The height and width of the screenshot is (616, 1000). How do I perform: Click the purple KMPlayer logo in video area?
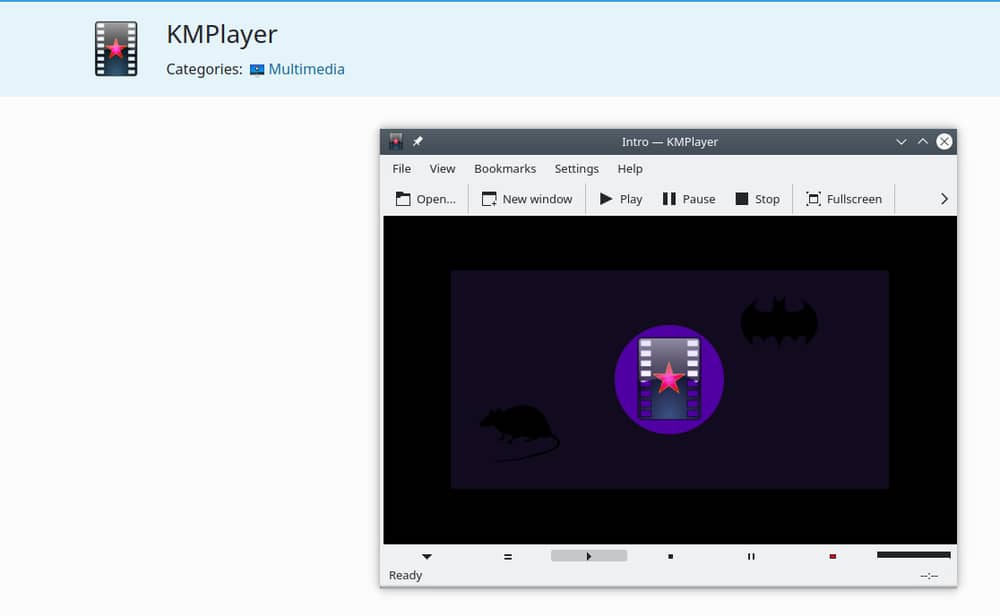(x=669, y=379)
